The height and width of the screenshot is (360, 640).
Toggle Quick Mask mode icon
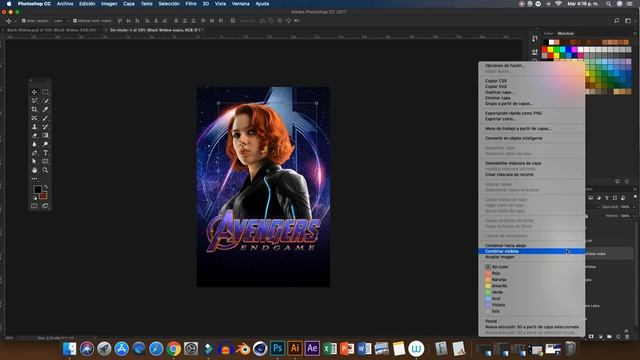coord(34,206)
